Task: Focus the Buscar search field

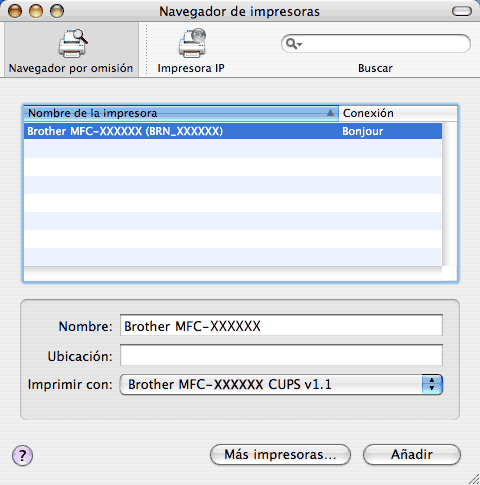Action: 376,44
